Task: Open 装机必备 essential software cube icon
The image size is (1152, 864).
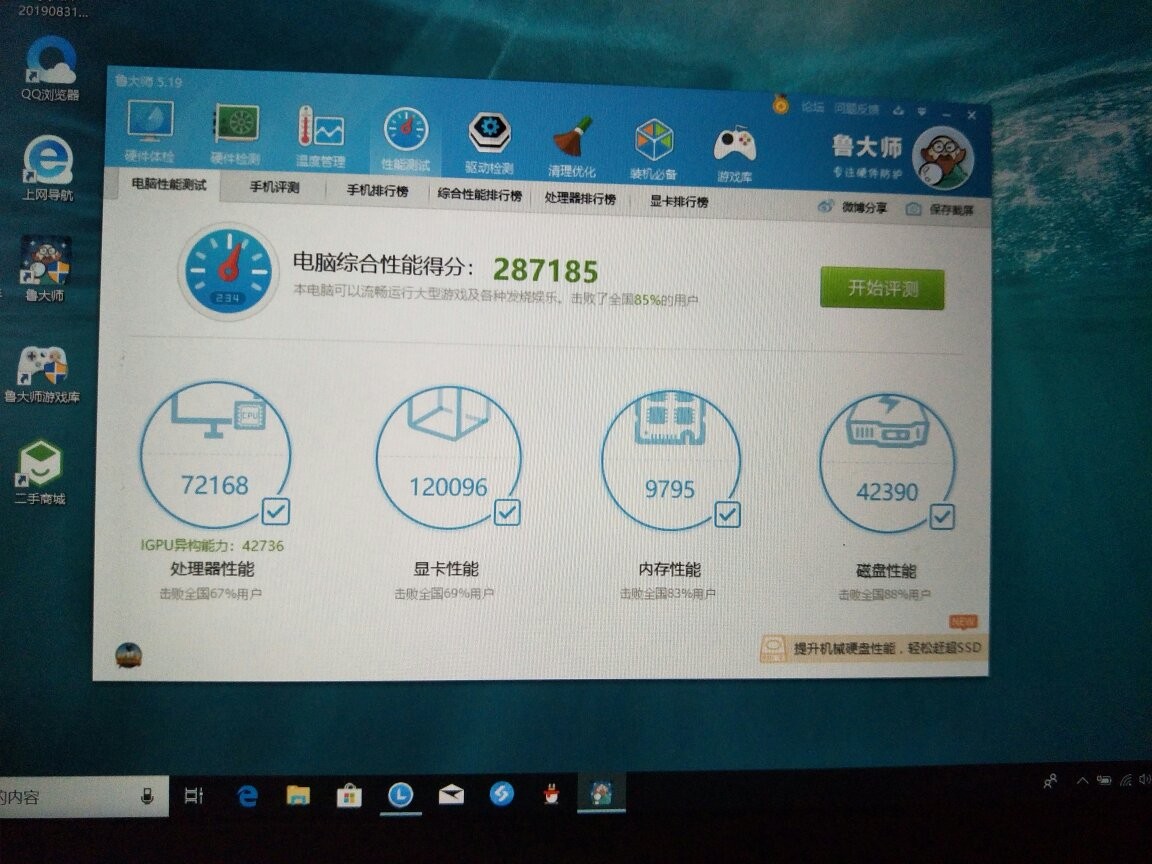Action: [x=653, y=149]
